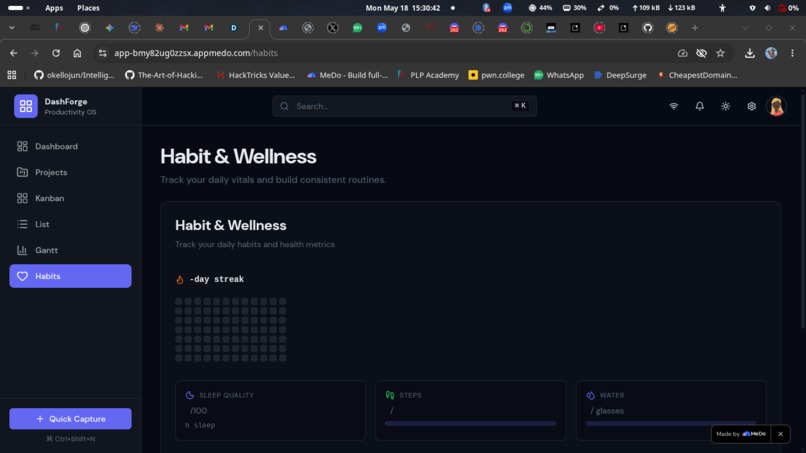
Task: Open the browser profile avatar
Action: 771,53
